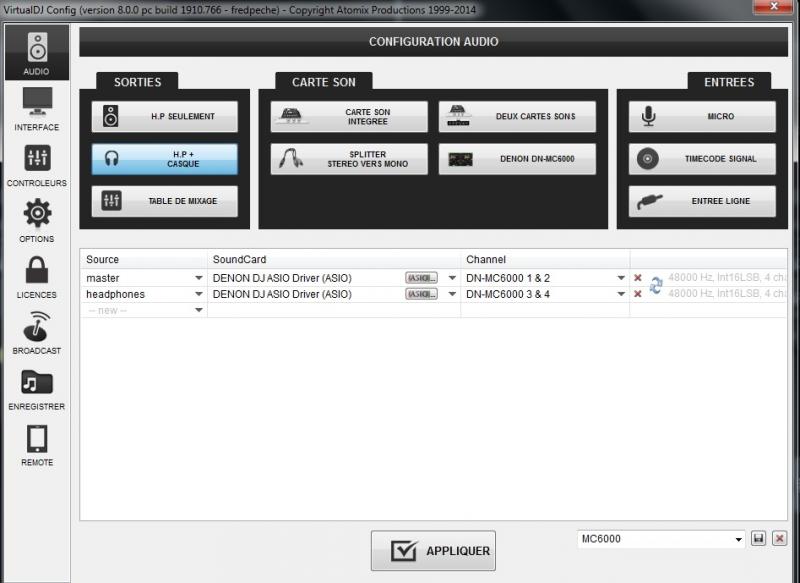Open channel dropdown for DN-MC6000 1 & 2
Screen dimensions: 800x583
coord(621,278)
